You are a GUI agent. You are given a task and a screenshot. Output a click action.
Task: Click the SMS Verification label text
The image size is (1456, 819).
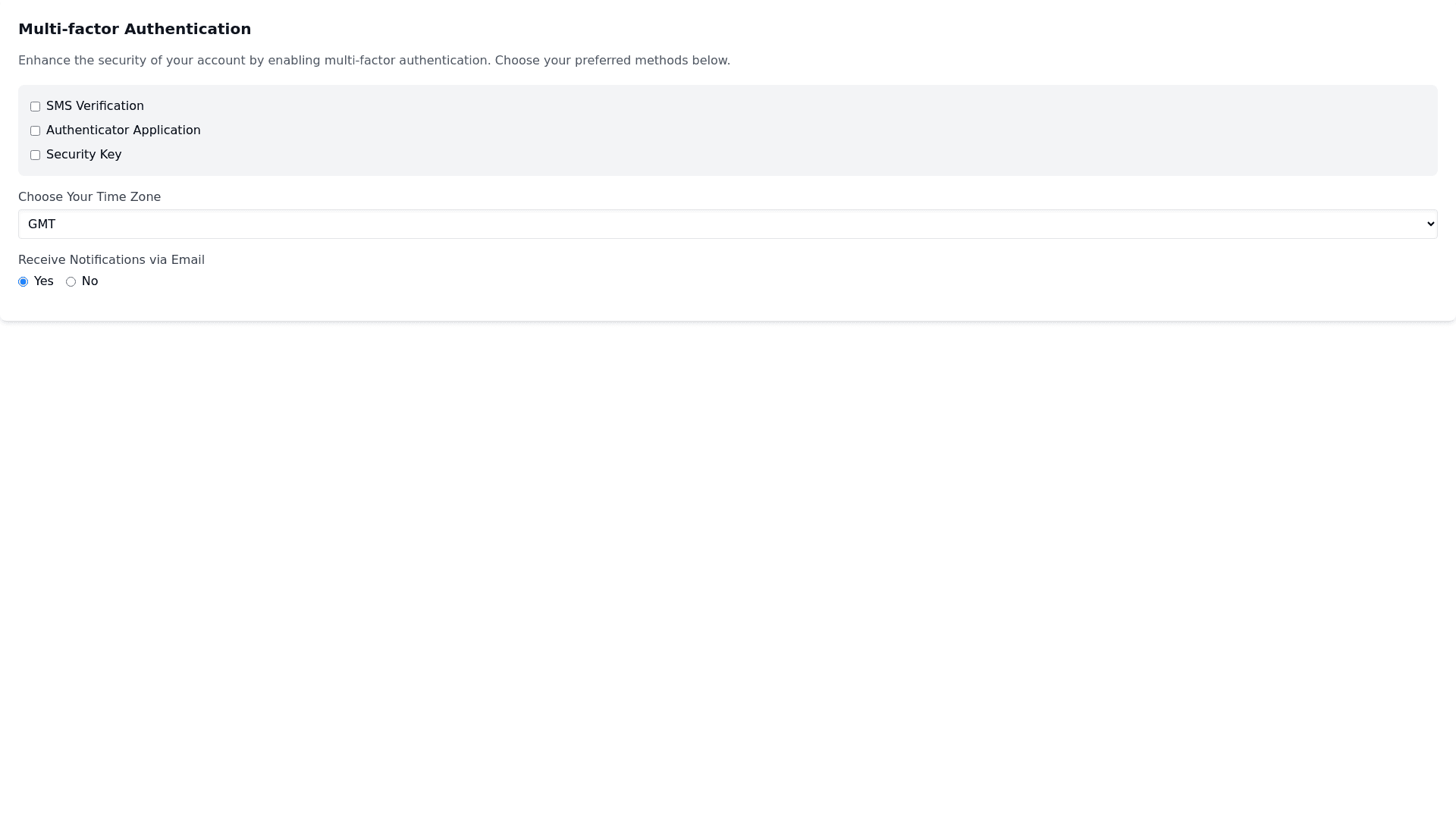(x=95, y=106)
